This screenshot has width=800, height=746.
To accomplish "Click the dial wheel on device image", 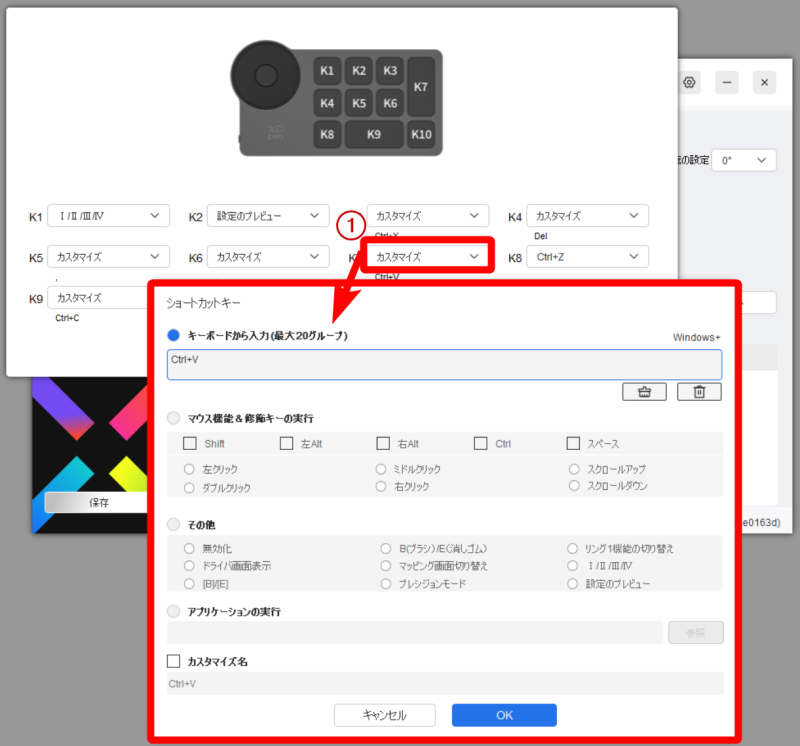I will pos(265,74).
